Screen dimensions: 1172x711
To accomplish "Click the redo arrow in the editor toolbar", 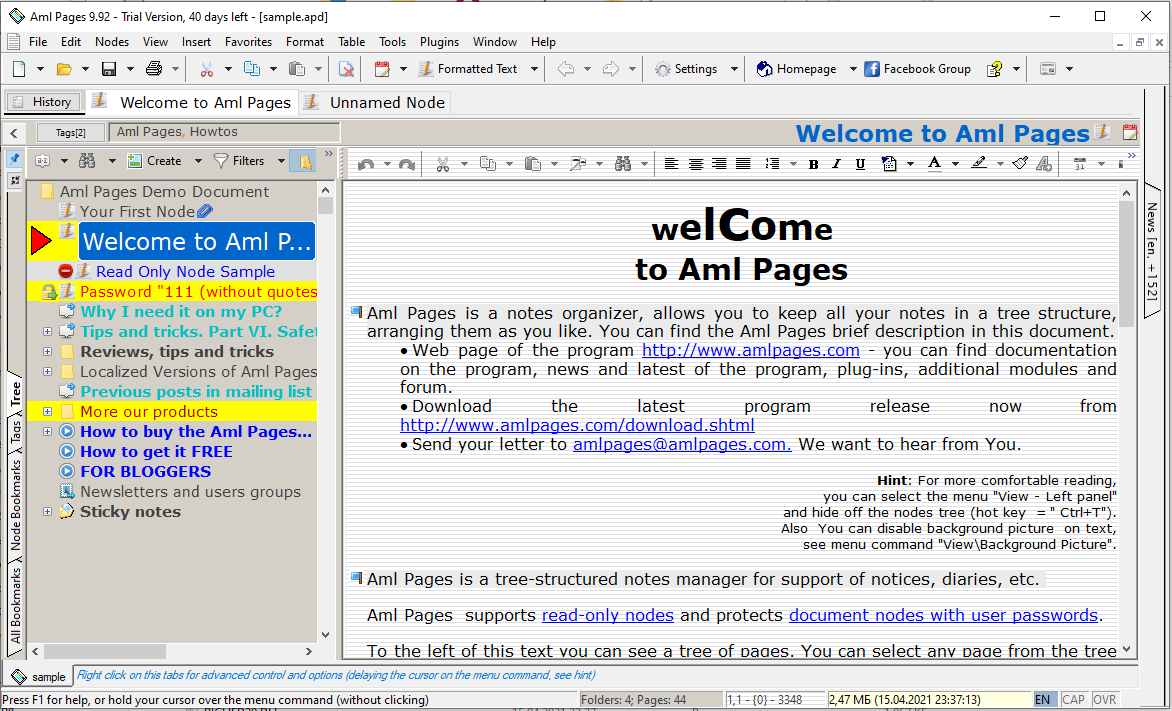I will pos(406,164).
